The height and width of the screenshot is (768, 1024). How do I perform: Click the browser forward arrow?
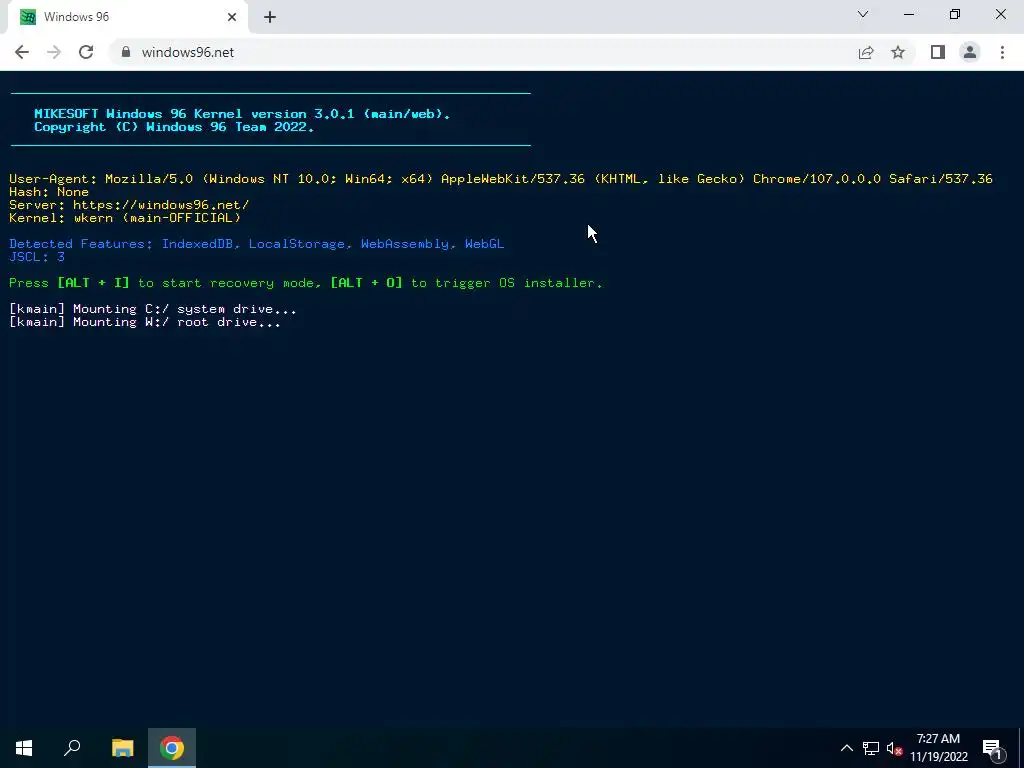(x=54, y=52)
